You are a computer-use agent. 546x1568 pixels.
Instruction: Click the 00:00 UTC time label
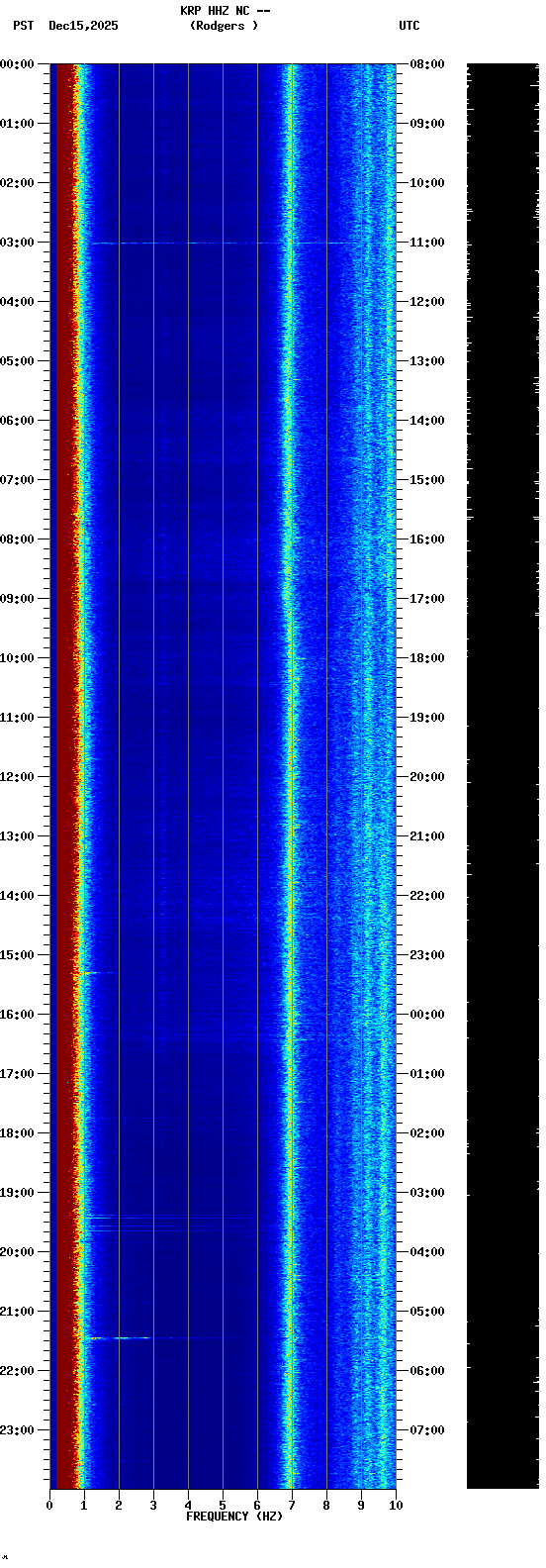tap(427, 1015)
